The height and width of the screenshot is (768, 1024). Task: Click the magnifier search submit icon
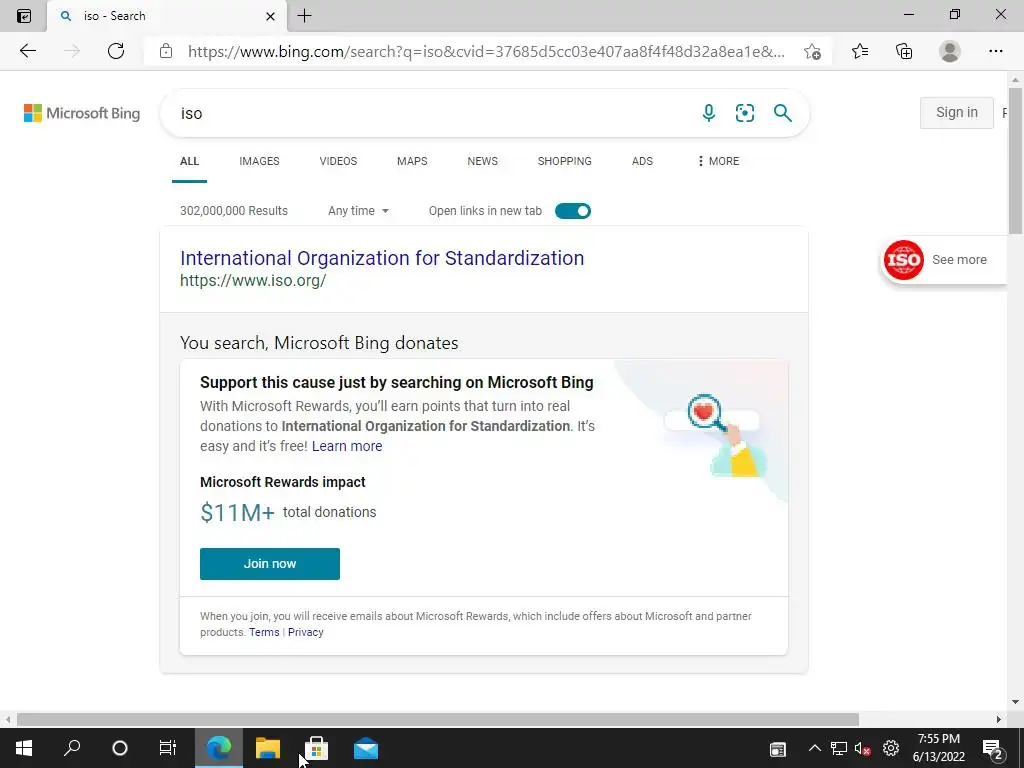click(782, 113)
